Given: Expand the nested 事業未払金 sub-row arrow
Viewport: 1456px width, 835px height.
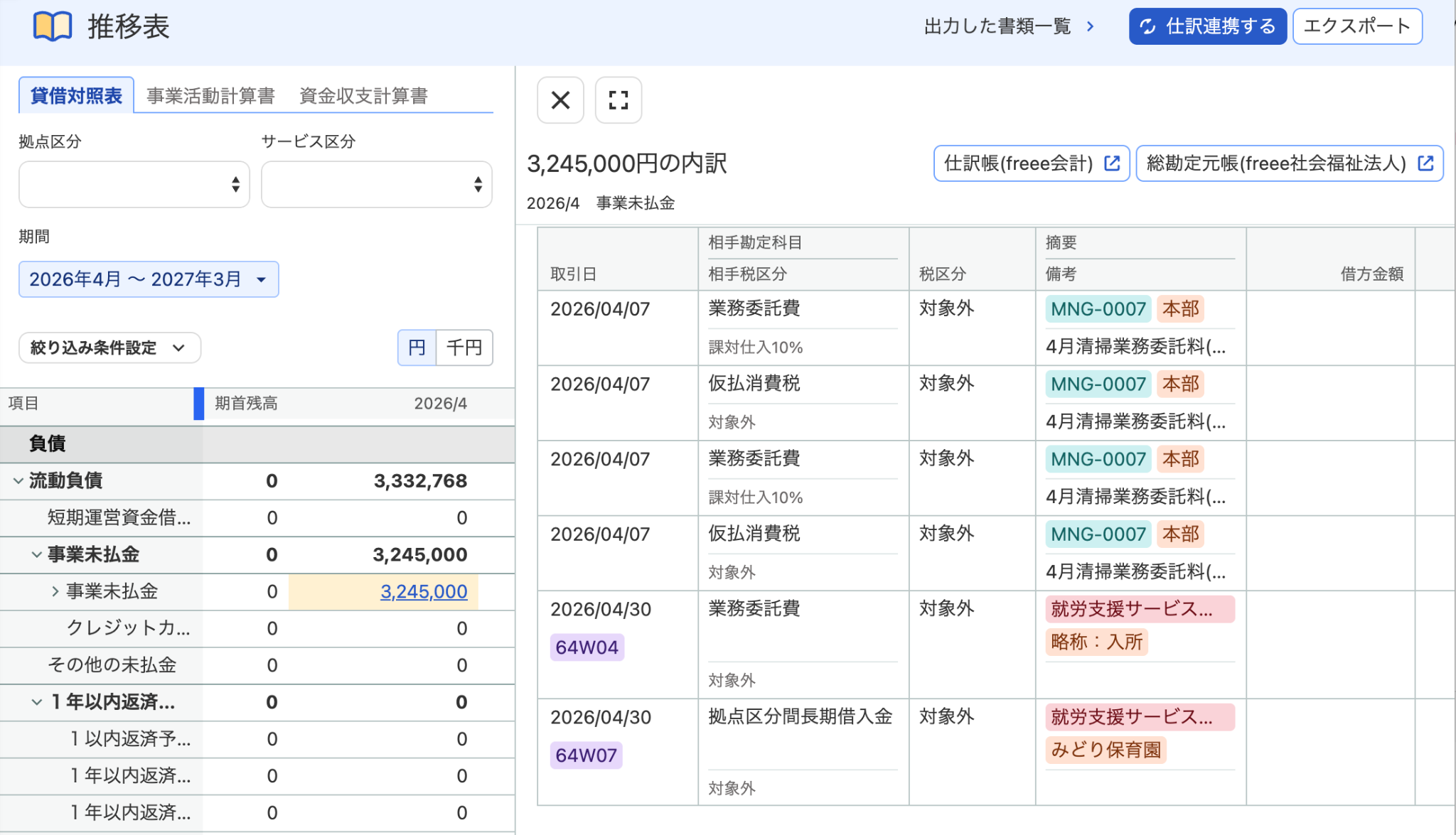Looking at the screenshot, I should click(x=55, y=591).
